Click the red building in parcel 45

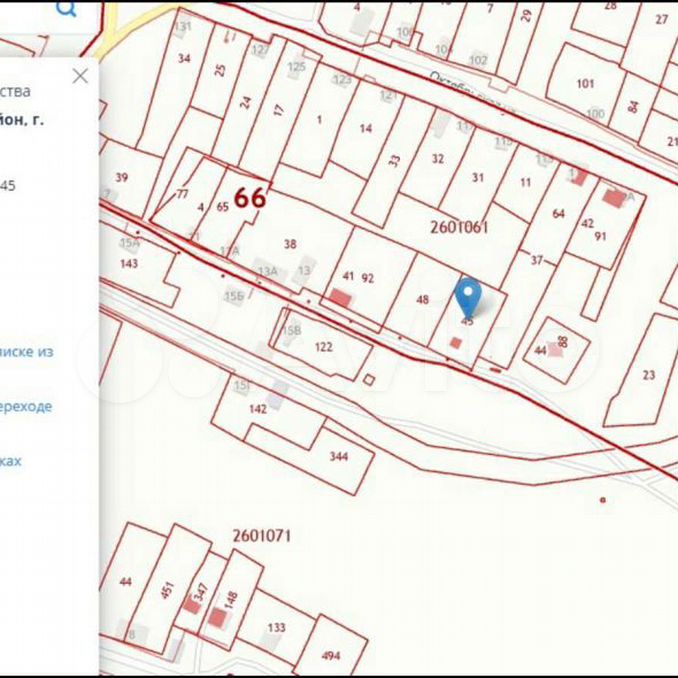coord(456,343)
